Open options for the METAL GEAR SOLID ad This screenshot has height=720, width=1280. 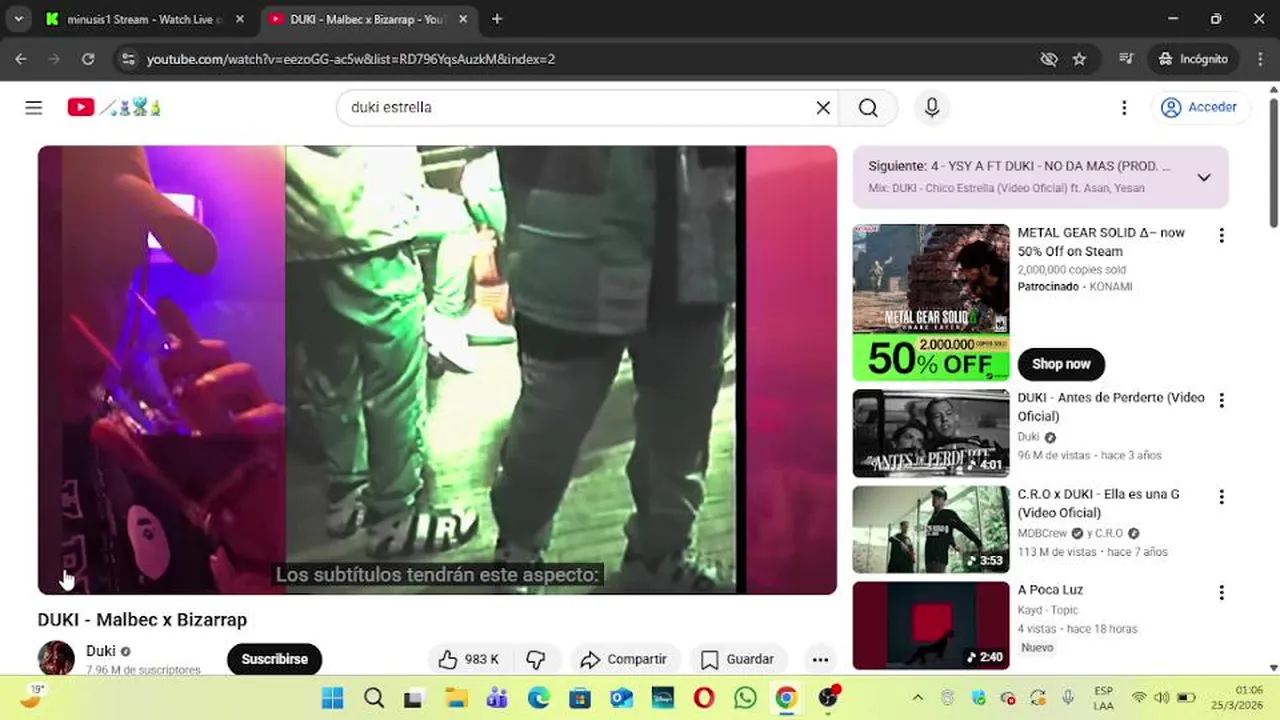1221,236
